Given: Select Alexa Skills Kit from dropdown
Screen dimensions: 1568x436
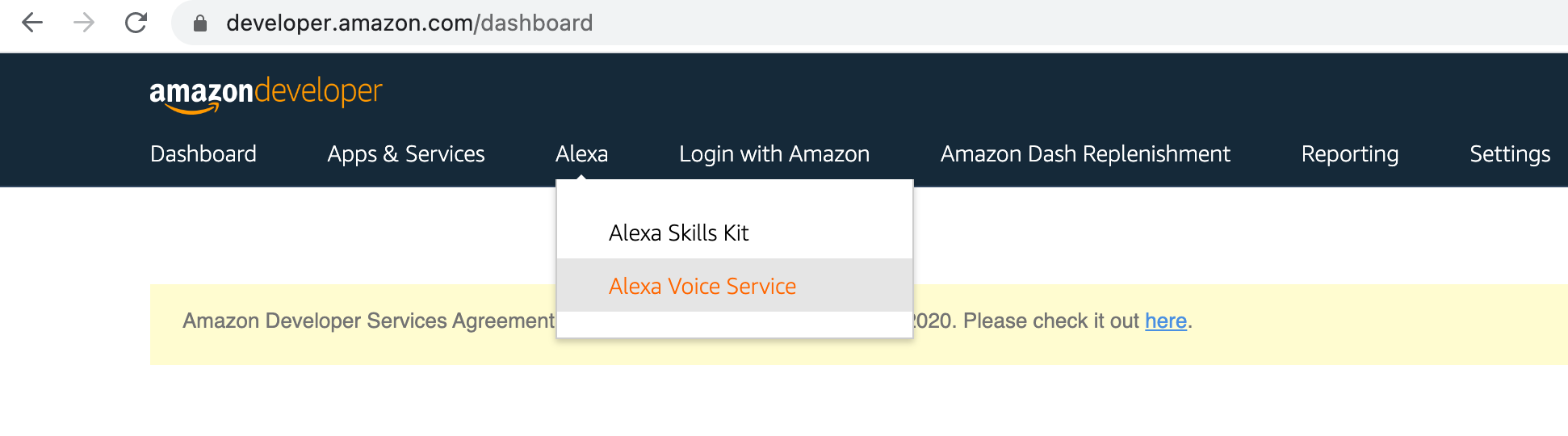Looking at the screenshot, I should click(678, 233).
